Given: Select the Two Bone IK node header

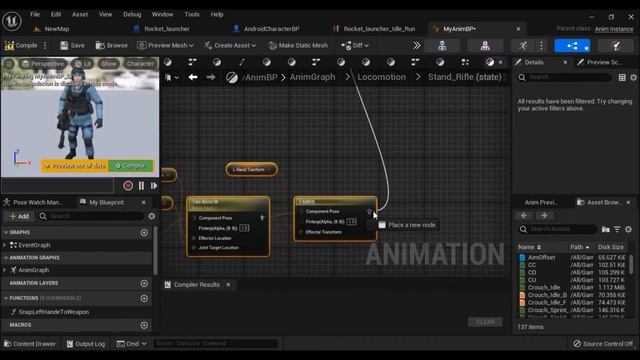Looking at the screenshot, I should point(228,204).
